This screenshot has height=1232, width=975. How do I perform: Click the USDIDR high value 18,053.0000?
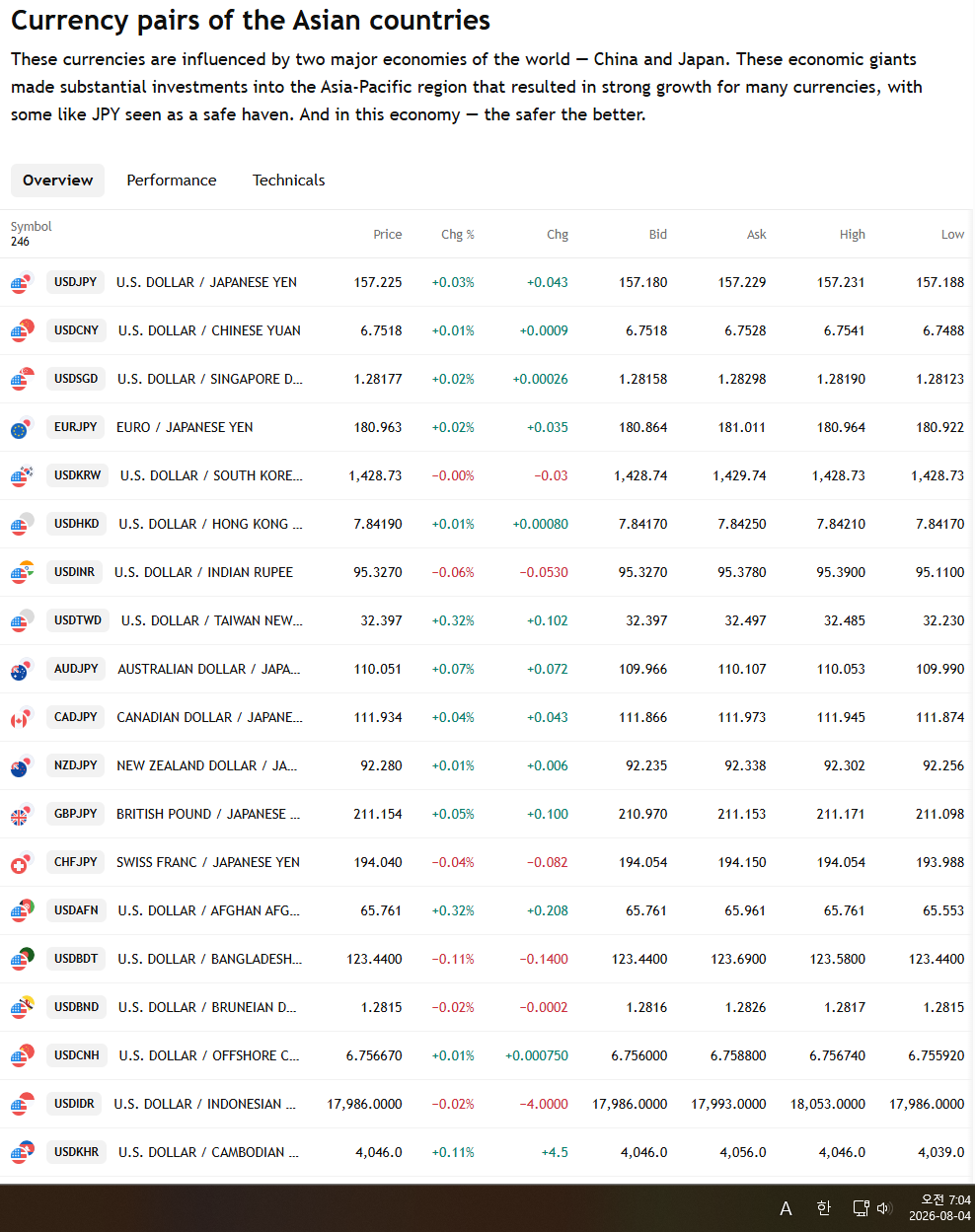tap(828, 1104)
